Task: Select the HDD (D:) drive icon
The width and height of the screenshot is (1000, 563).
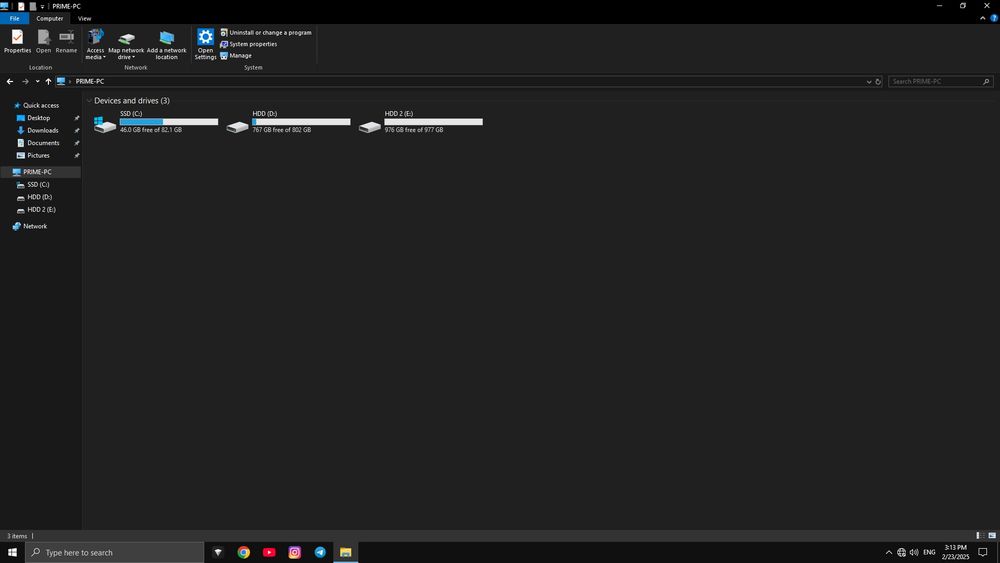Action: click(x=237, y=126)
